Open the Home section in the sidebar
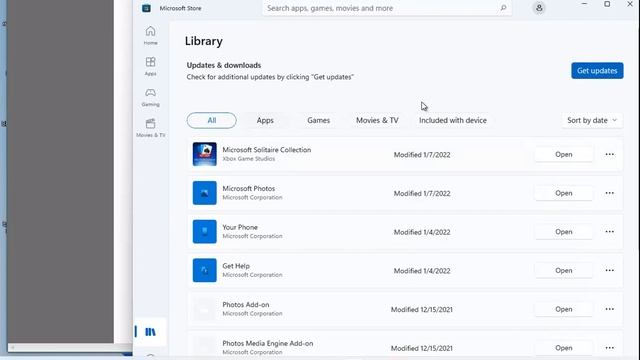The width and height of the screenshot is (640, 360). click(x=150, y=35)
